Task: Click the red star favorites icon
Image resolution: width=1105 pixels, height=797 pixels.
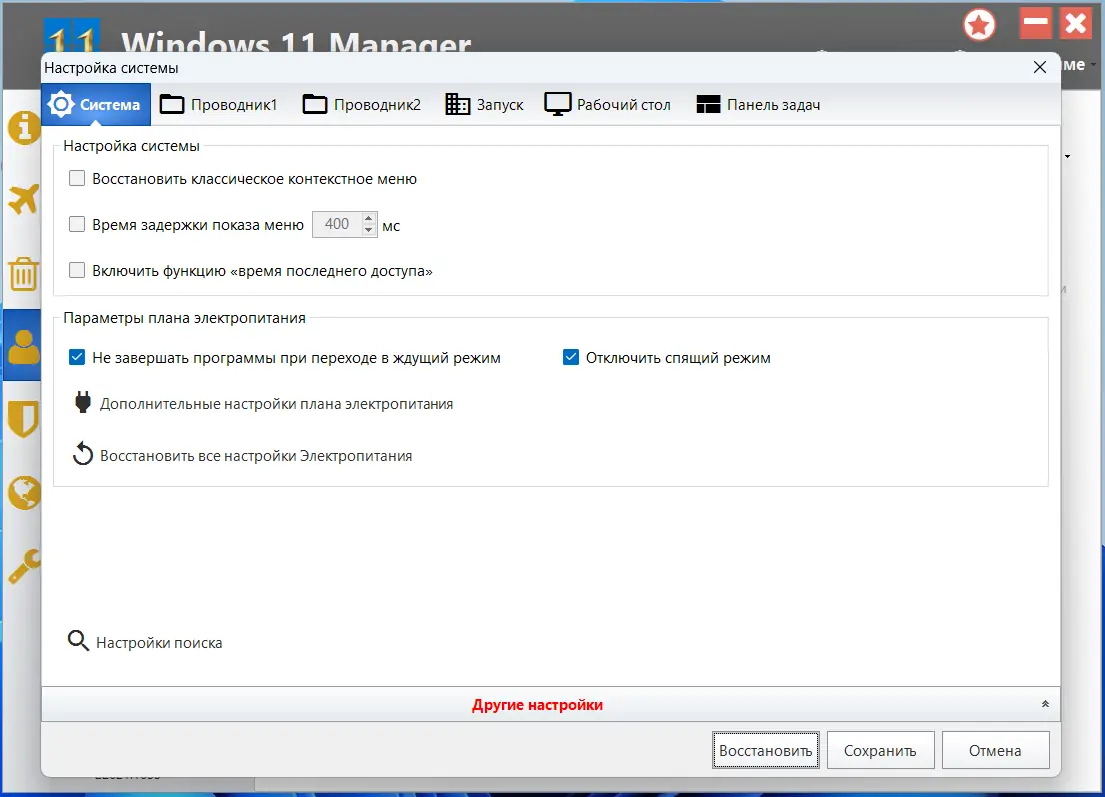Action: 979,26
